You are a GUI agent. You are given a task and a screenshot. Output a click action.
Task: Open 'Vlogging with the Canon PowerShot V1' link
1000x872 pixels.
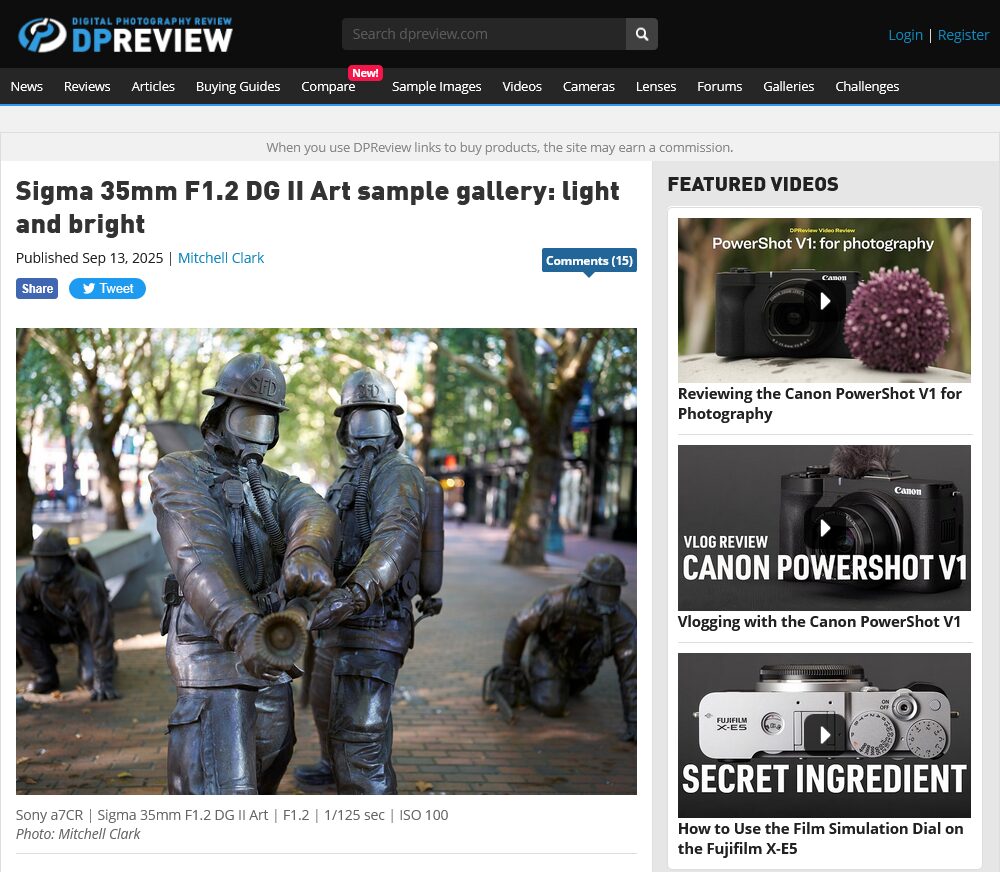(819, 622)
